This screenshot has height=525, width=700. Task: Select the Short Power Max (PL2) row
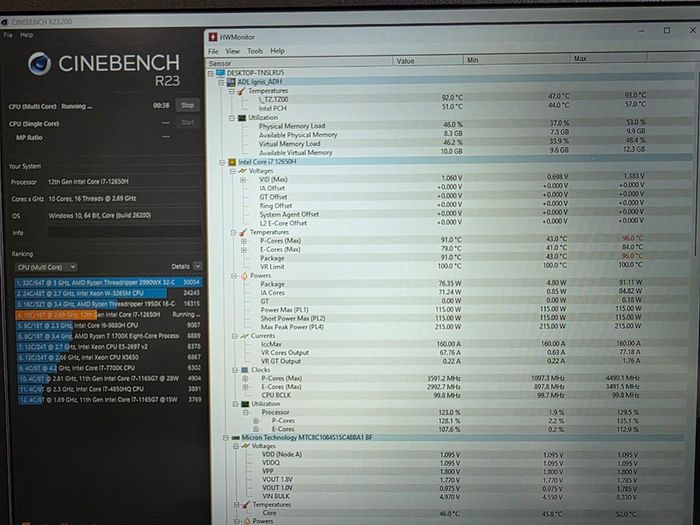coord(452,318)
